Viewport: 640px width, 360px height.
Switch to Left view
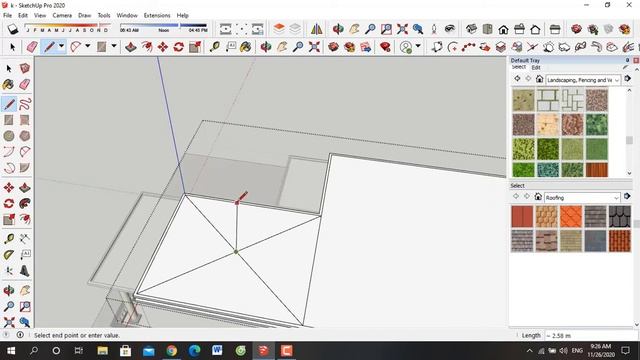tap(555, 29)
